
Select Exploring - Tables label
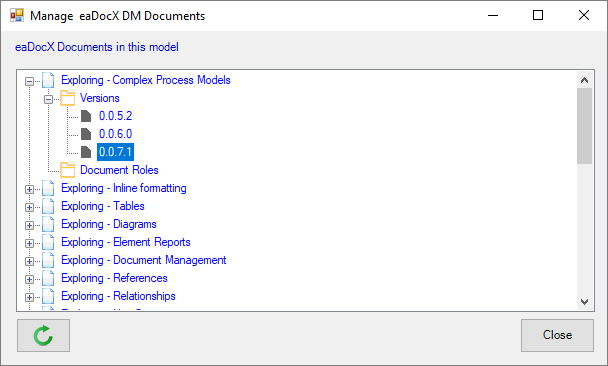coord(103,206)
